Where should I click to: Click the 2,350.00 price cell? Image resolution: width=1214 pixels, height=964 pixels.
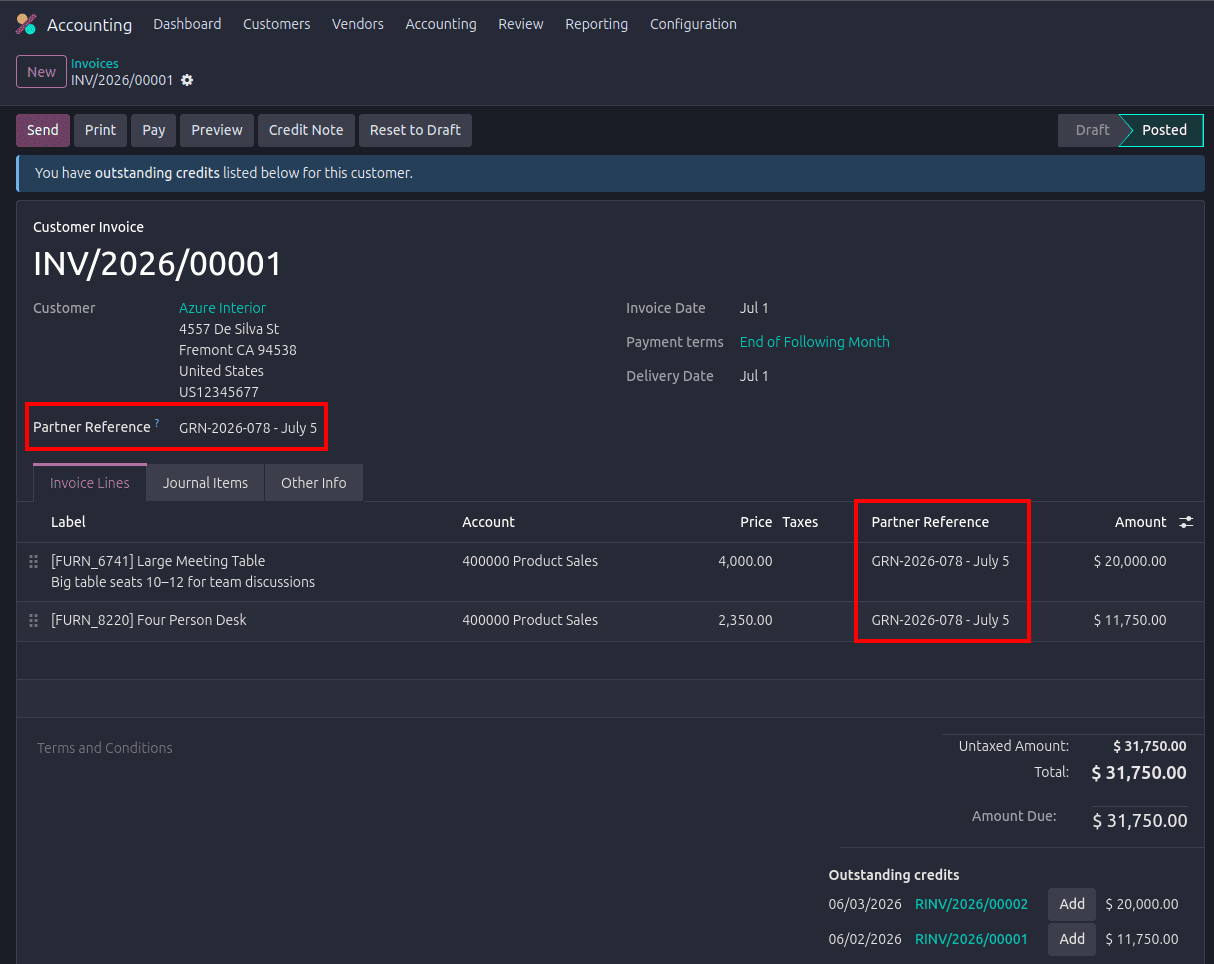coord(745,620)
